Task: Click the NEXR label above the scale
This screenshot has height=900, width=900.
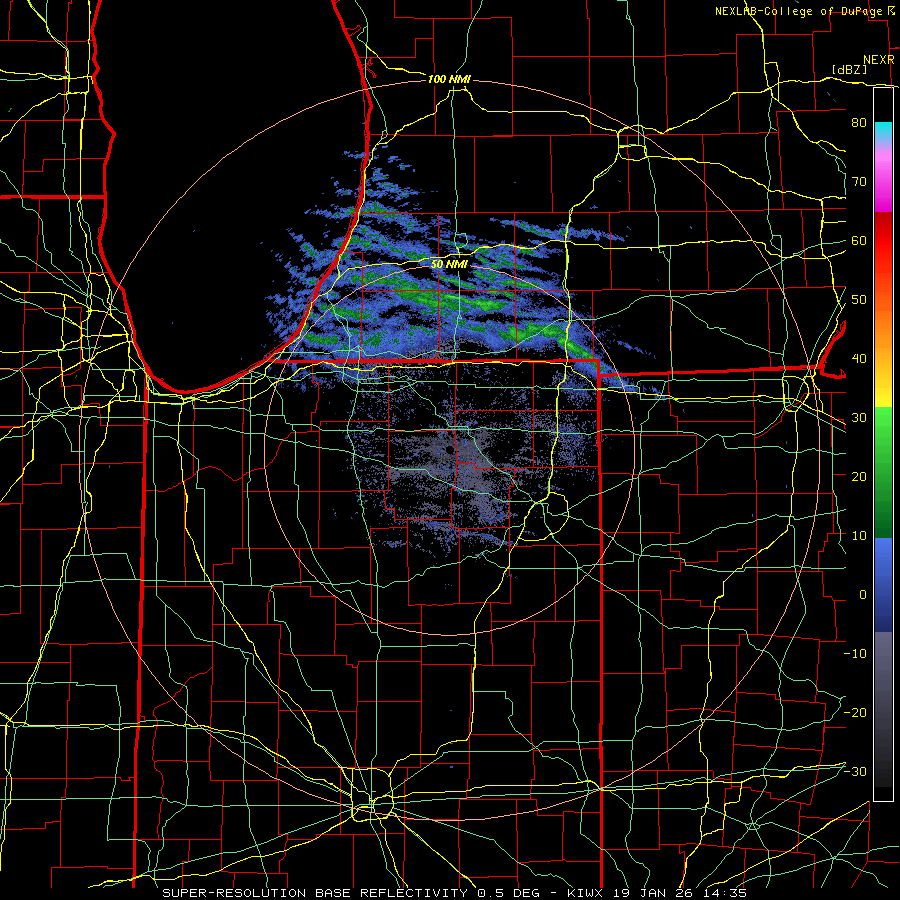Action: [878, 60]
